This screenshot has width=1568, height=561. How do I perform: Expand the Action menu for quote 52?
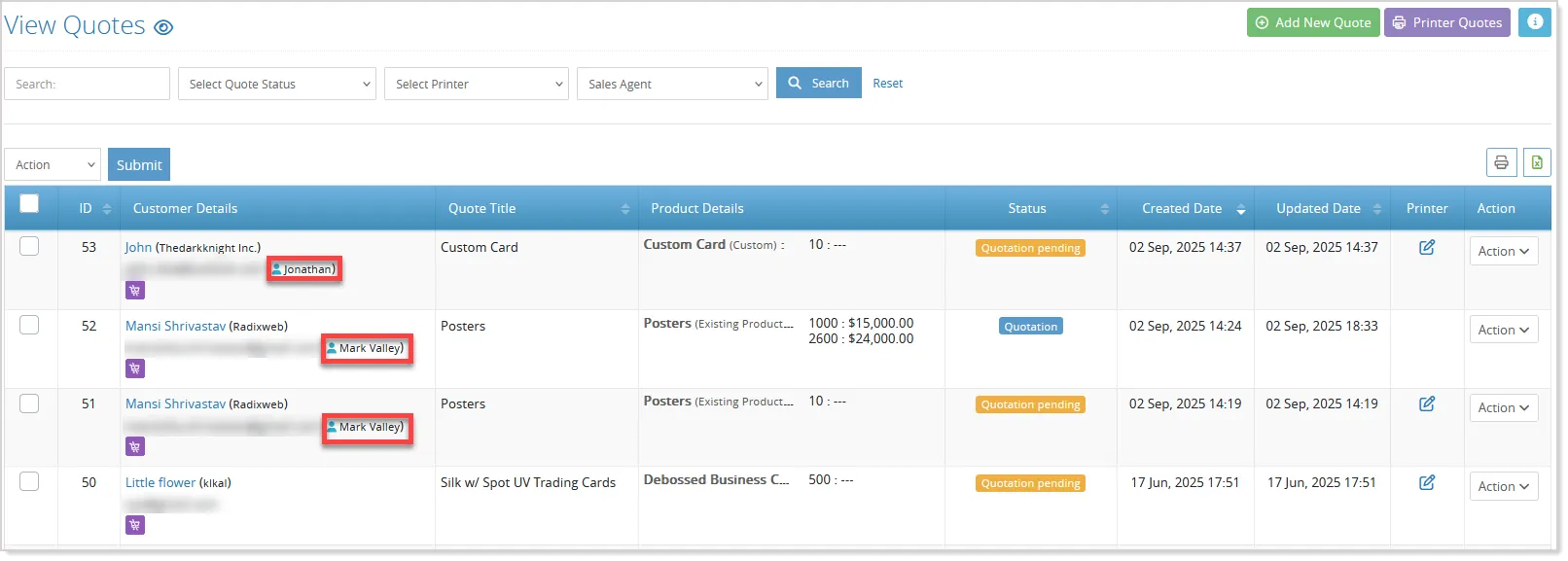(1504, 330)
